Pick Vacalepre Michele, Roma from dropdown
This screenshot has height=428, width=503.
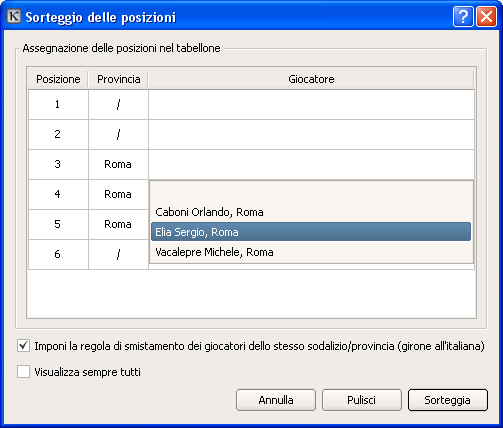pos(311,252)
